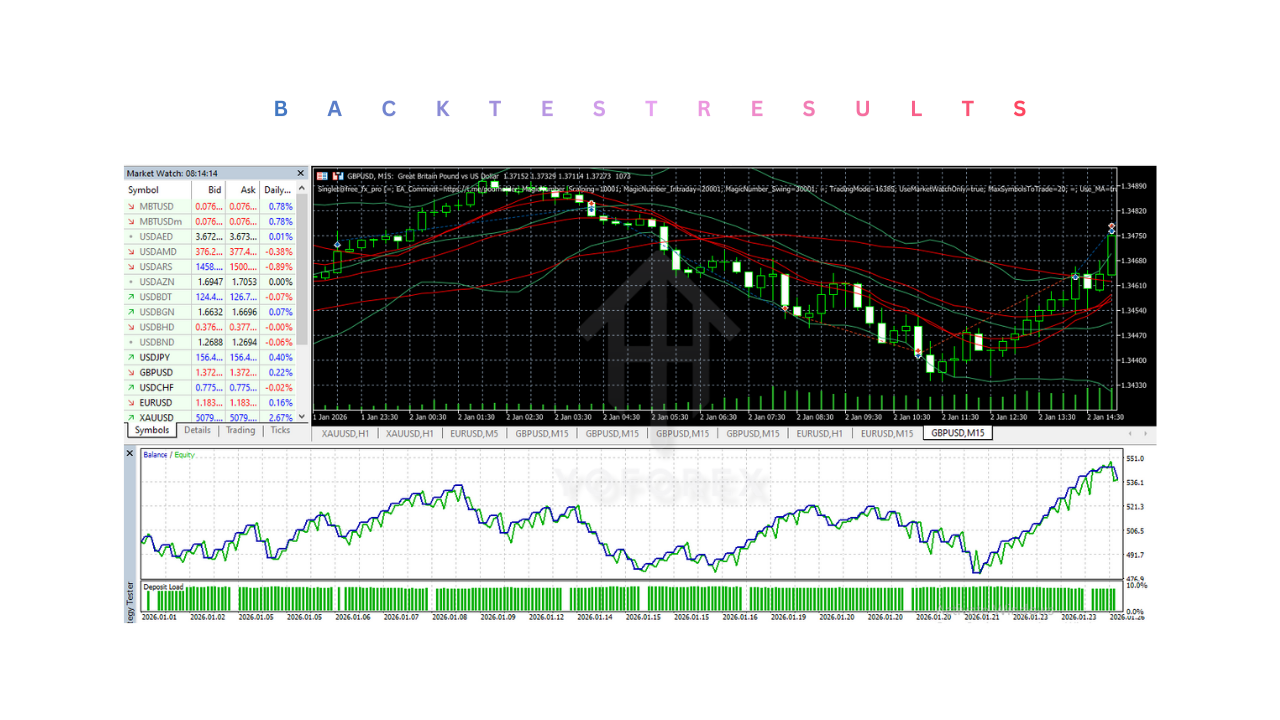This screenshot has width=1280, height=720.
Task: Select the candlestick chart icon next to GBPUSD,M15
Action: [337, 175]
